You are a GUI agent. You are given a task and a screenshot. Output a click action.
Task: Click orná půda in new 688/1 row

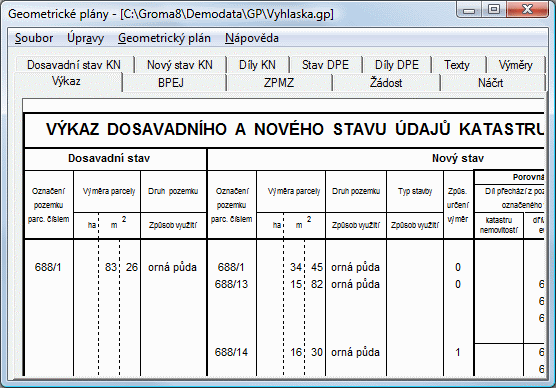pyautogui.click(x=355, y=267)
